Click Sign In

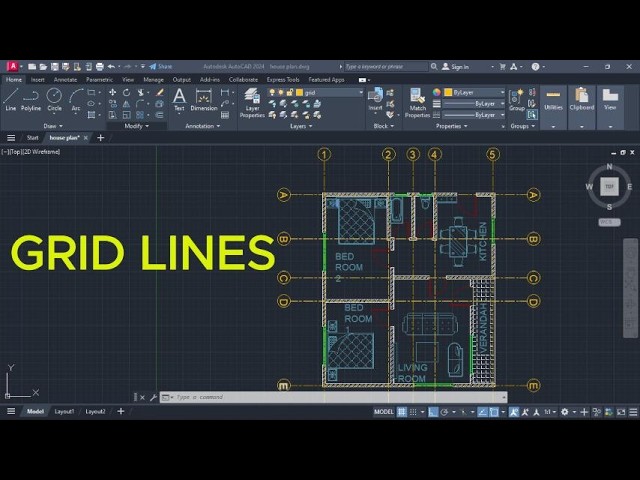point(456,67)
